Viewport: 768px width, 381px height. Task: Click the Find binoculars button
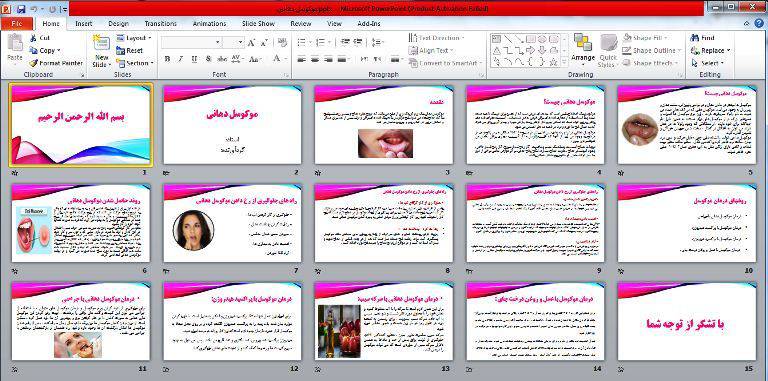702,38
